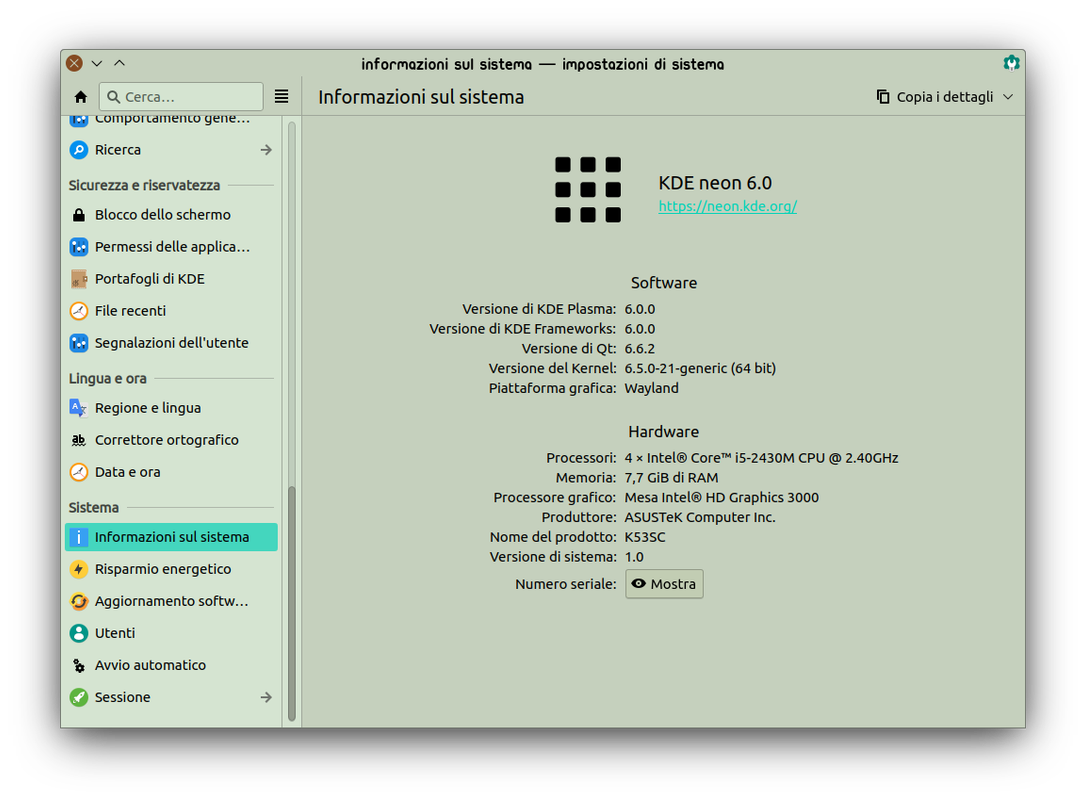The image size is (1086, 800).
Task: Select Utenti sidebar entry
Action: pos(171,633)
